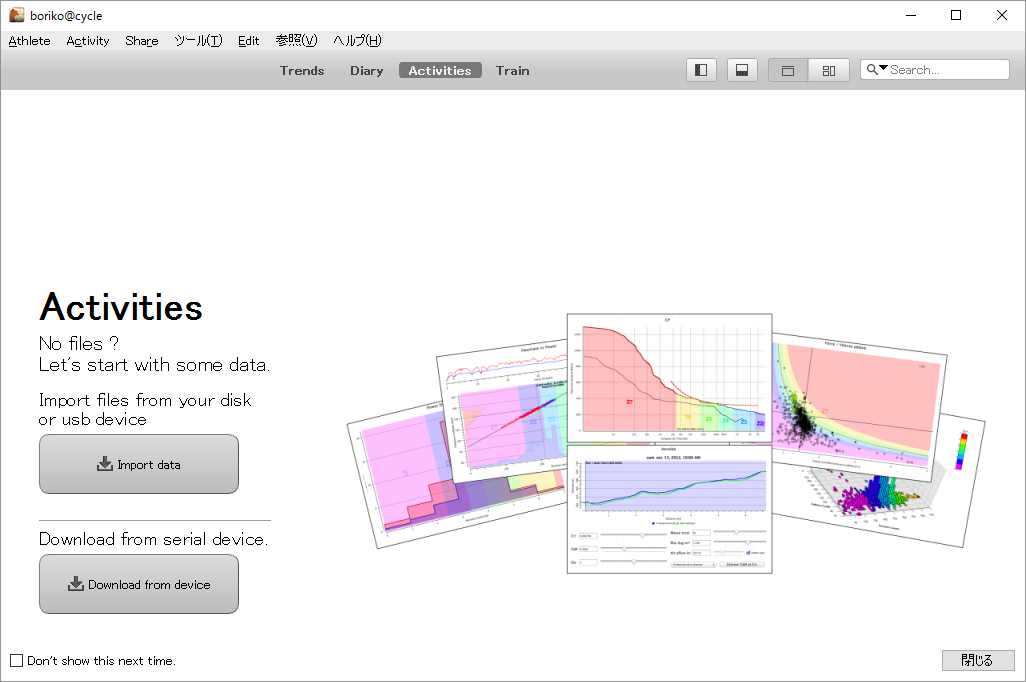Open the Edit menu

(x=248, y=41)
